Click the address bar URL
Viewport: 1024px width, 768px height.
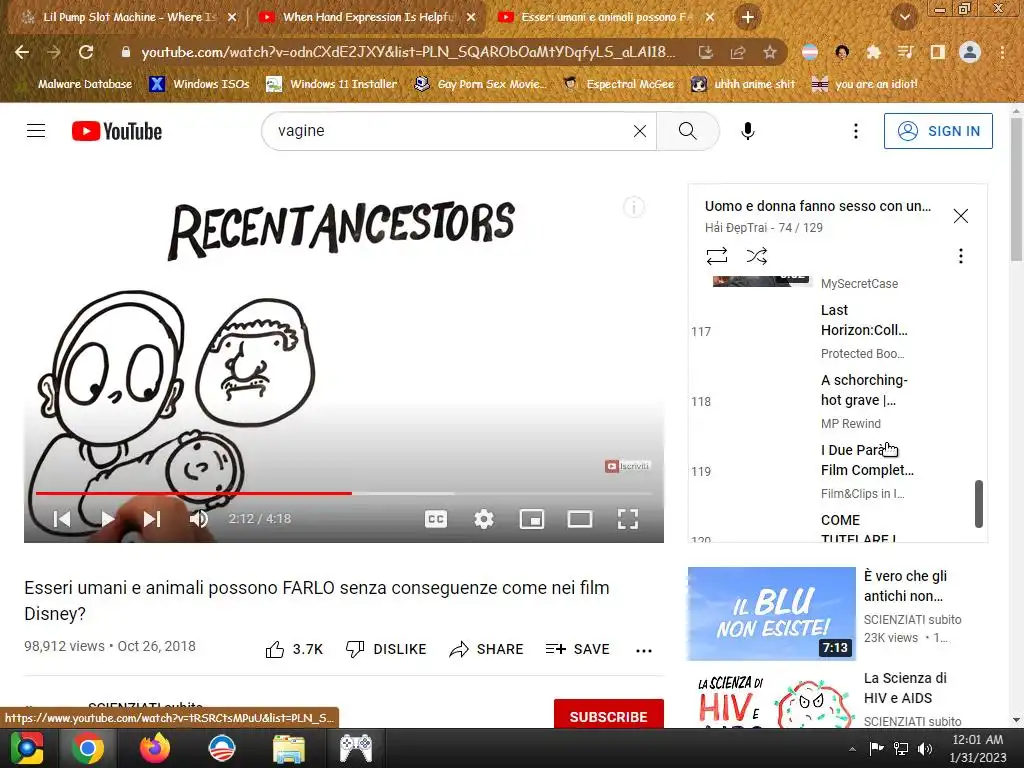408,52
